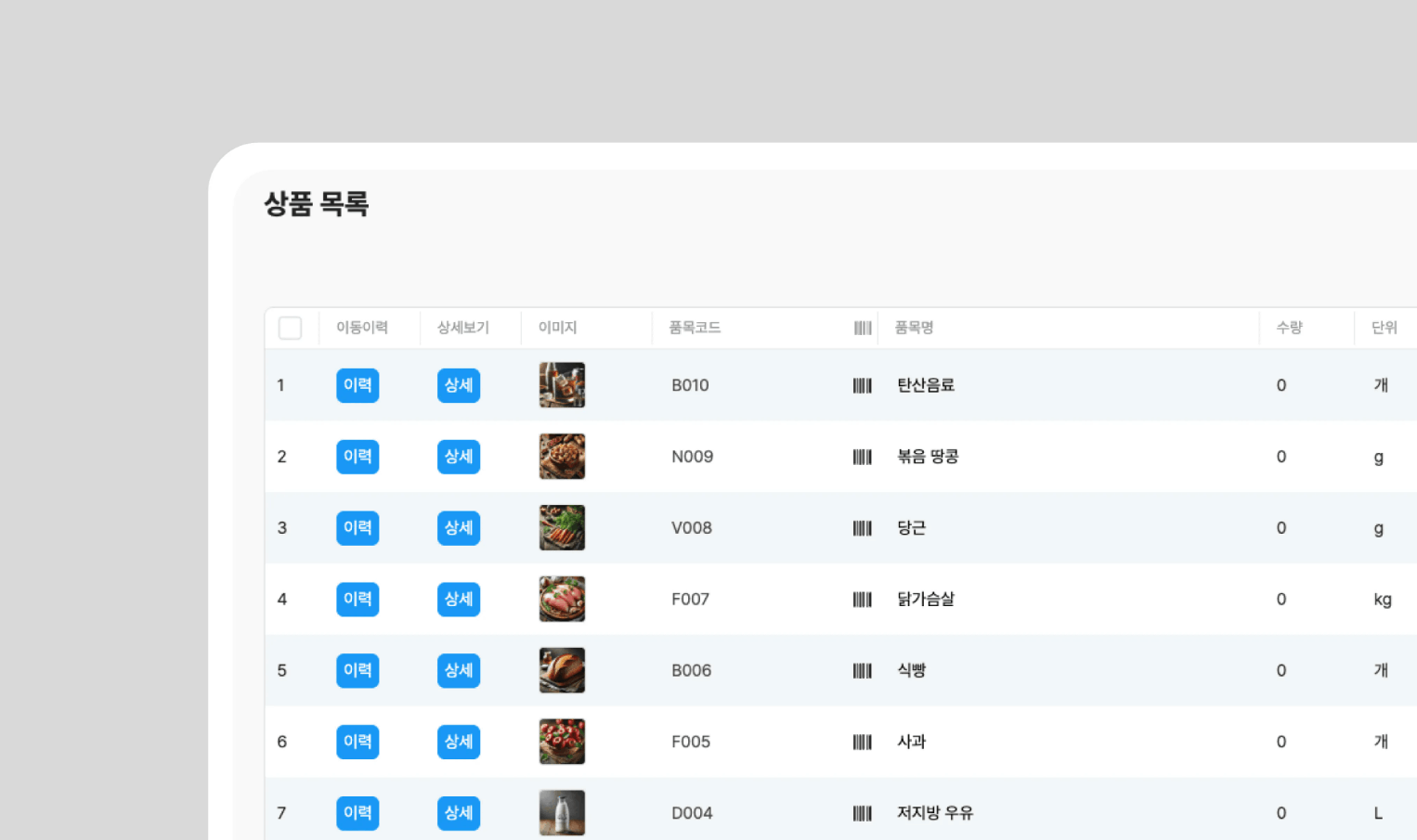Click the kg unit in 닭가슴살 row
The width and height of the screenshot is (1417, 840).
[x=1383, y=600]
